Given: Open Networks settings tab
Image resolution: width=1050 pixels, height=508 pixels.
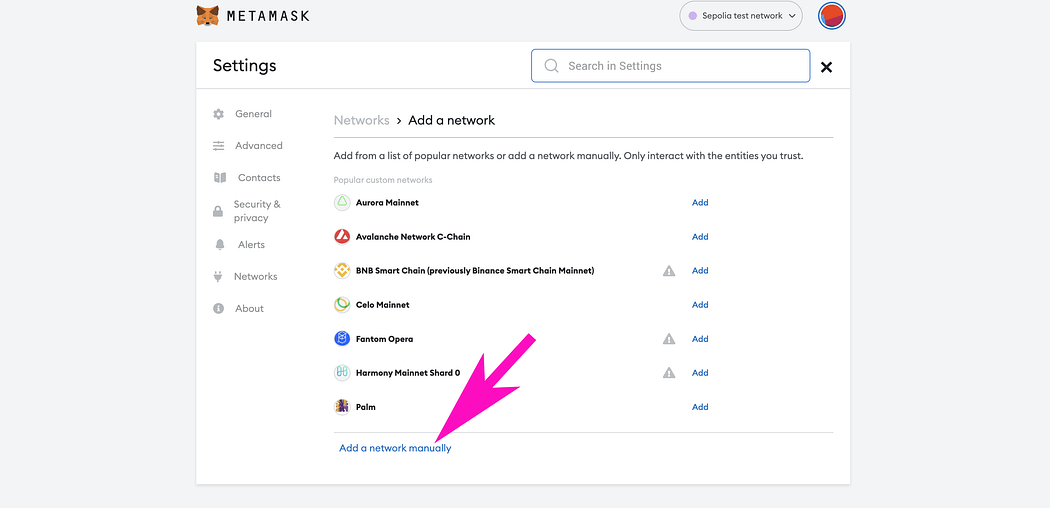Looking at the screenshot, I should pyautogui.click(x=255, y=276).
